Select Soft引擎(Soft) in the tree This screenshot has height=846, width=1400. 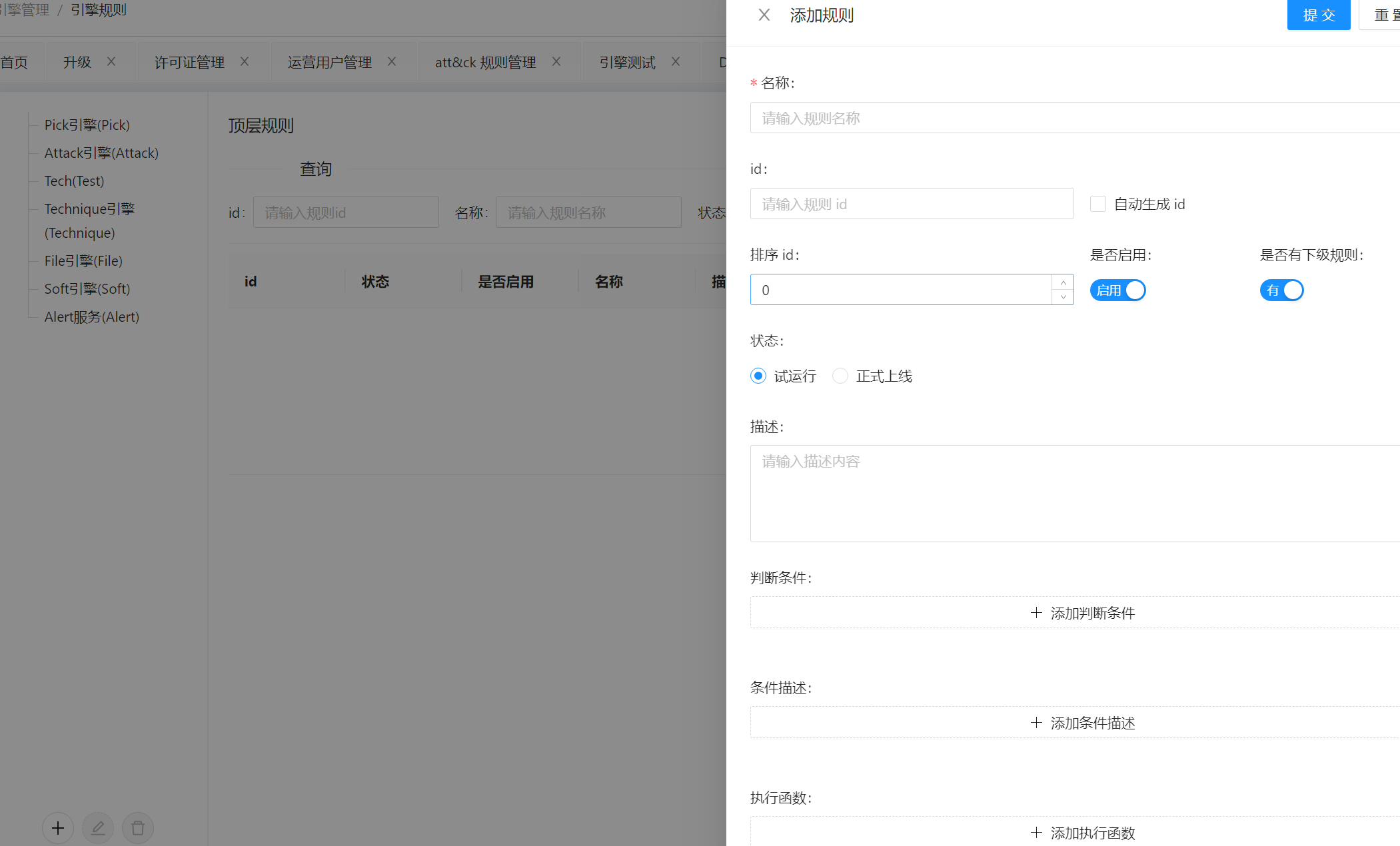tap(87, 288)
